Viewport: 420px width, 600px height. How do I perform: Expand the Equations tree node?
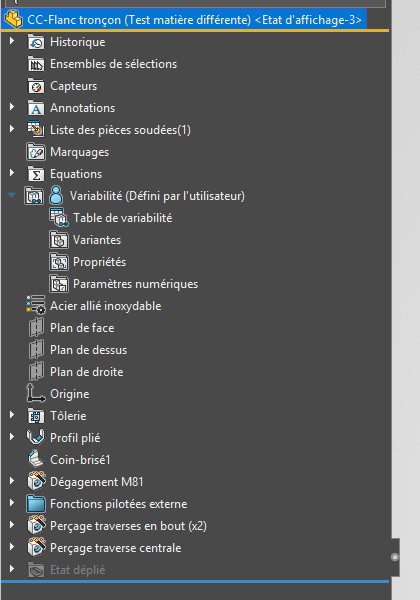point(12,173)
